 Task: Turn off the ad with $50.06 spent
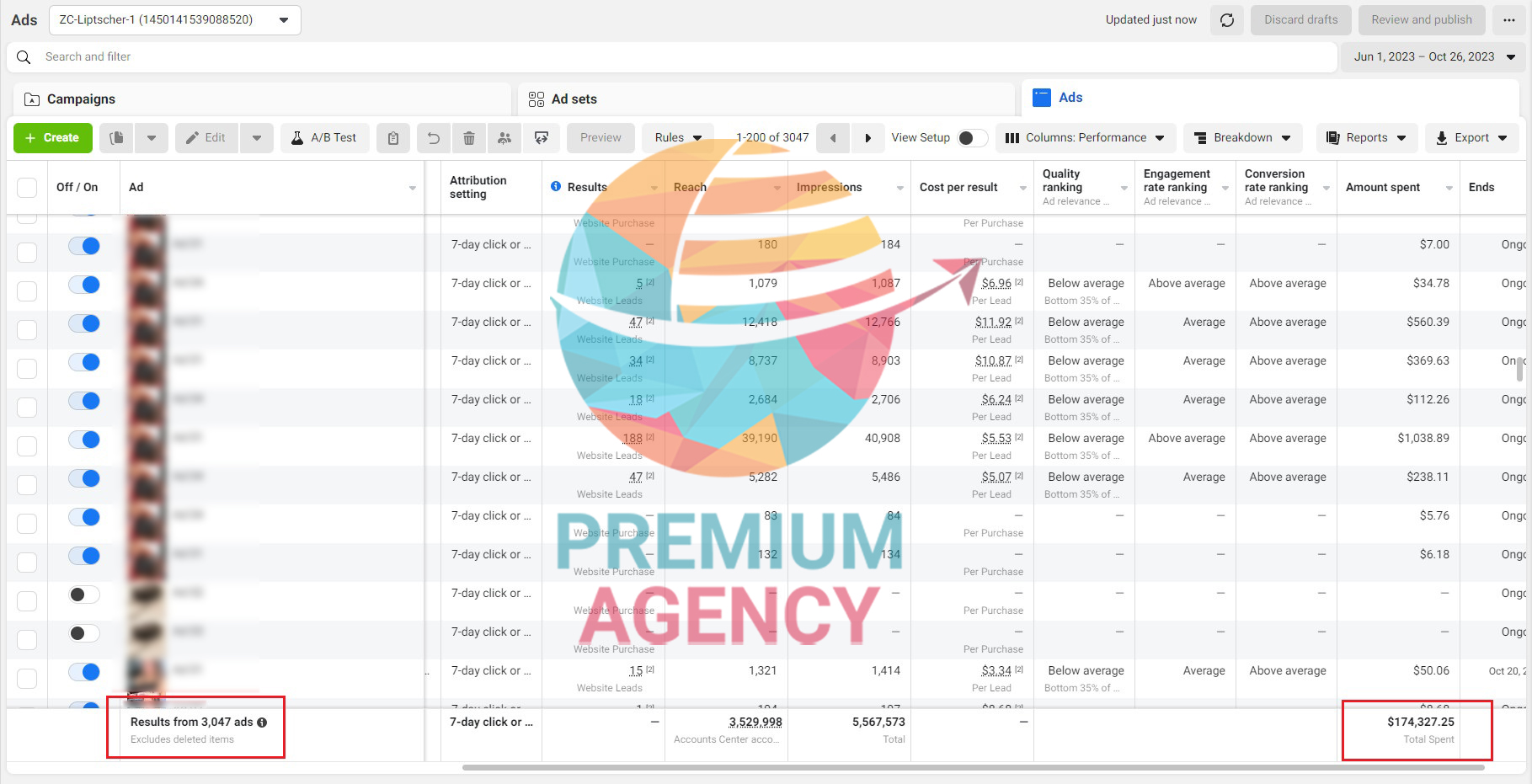pos(84,672)
